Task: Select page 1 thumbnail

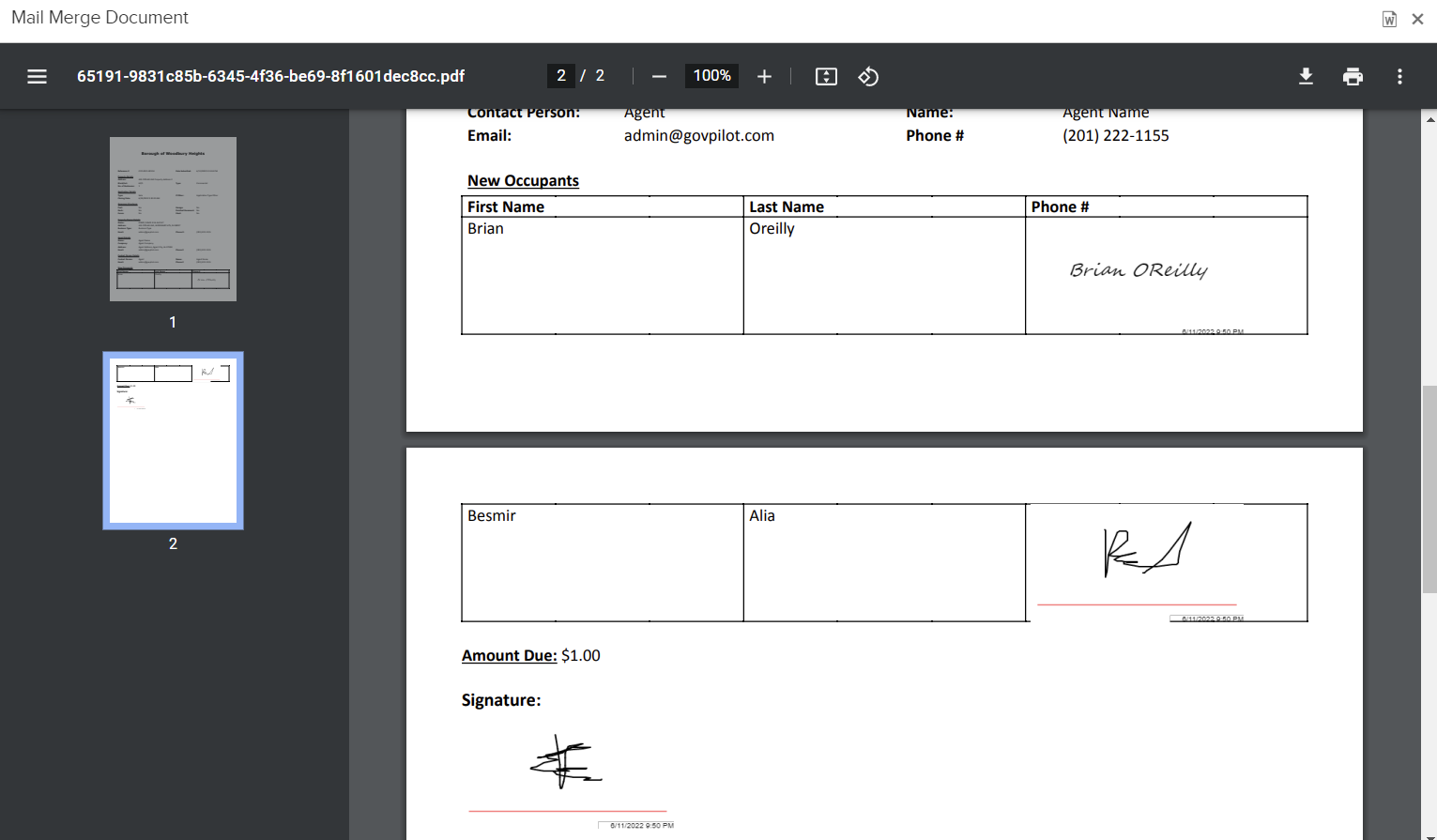Action: [173, 219]
